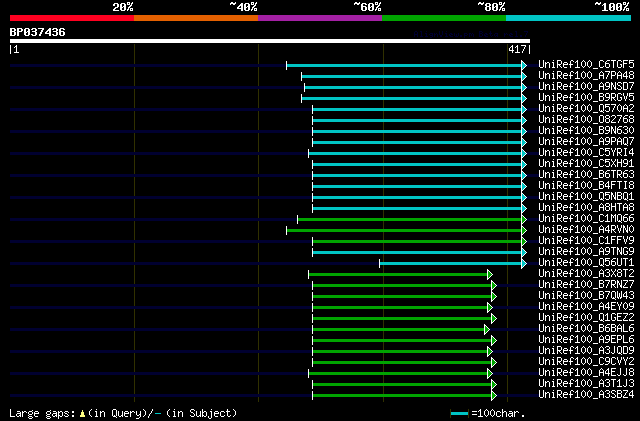The image size is (640, 421).
Task: Click the green ~80% identity legend segment
Action: (x=444, y=18)
